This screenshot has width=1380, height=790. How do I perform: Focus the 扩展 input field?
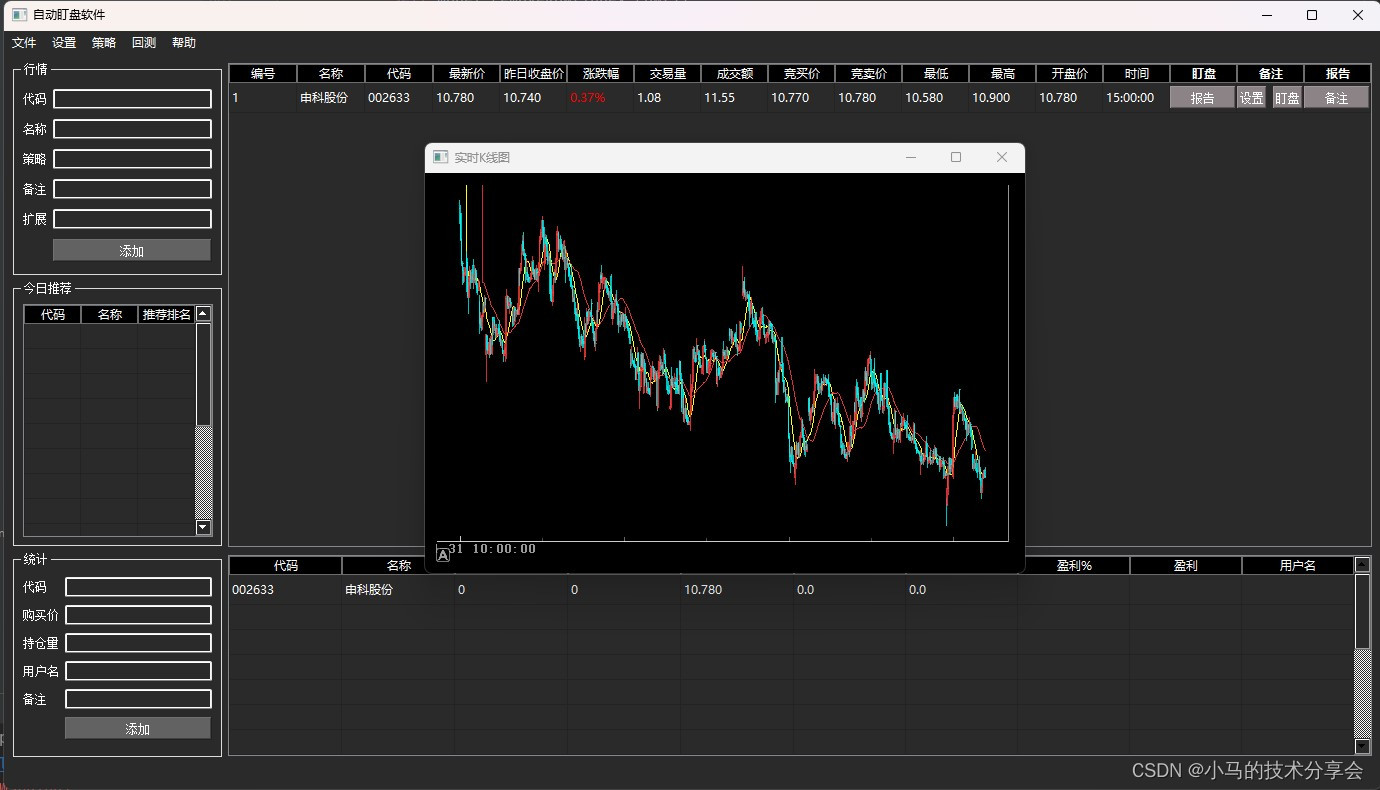click(x=133, y=219)
